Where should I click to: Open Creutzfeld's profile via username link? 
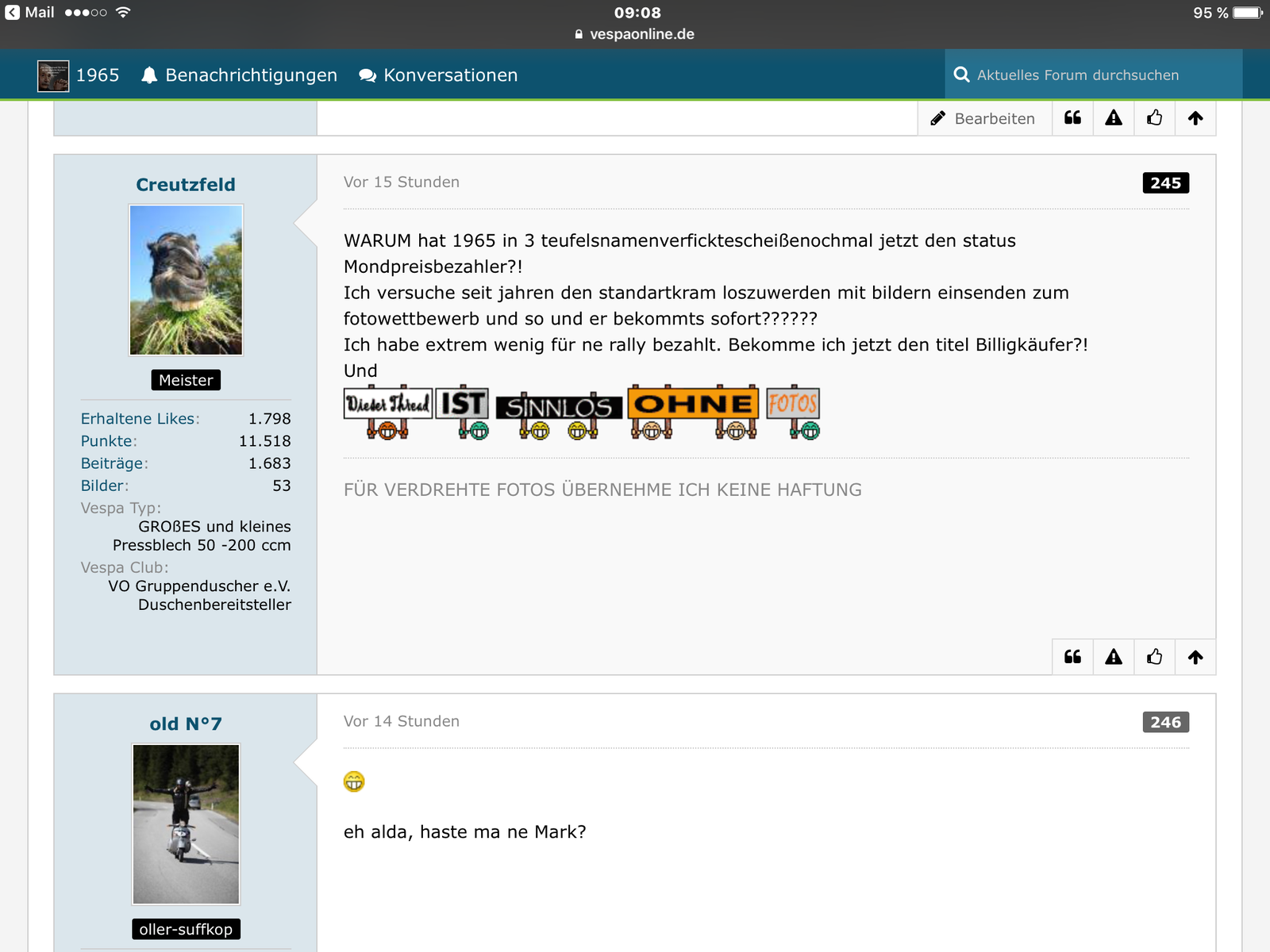pyautogui.click(x=186, y=185)
